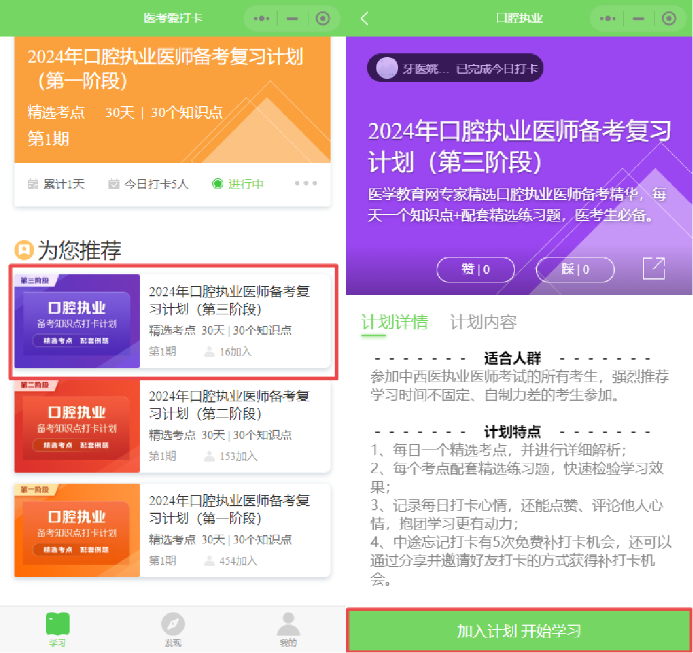This screenshot has height=653, width=693.
Task: Open the orange 第一阶段 recommended plan thumbnail
Action: [77, 529]
